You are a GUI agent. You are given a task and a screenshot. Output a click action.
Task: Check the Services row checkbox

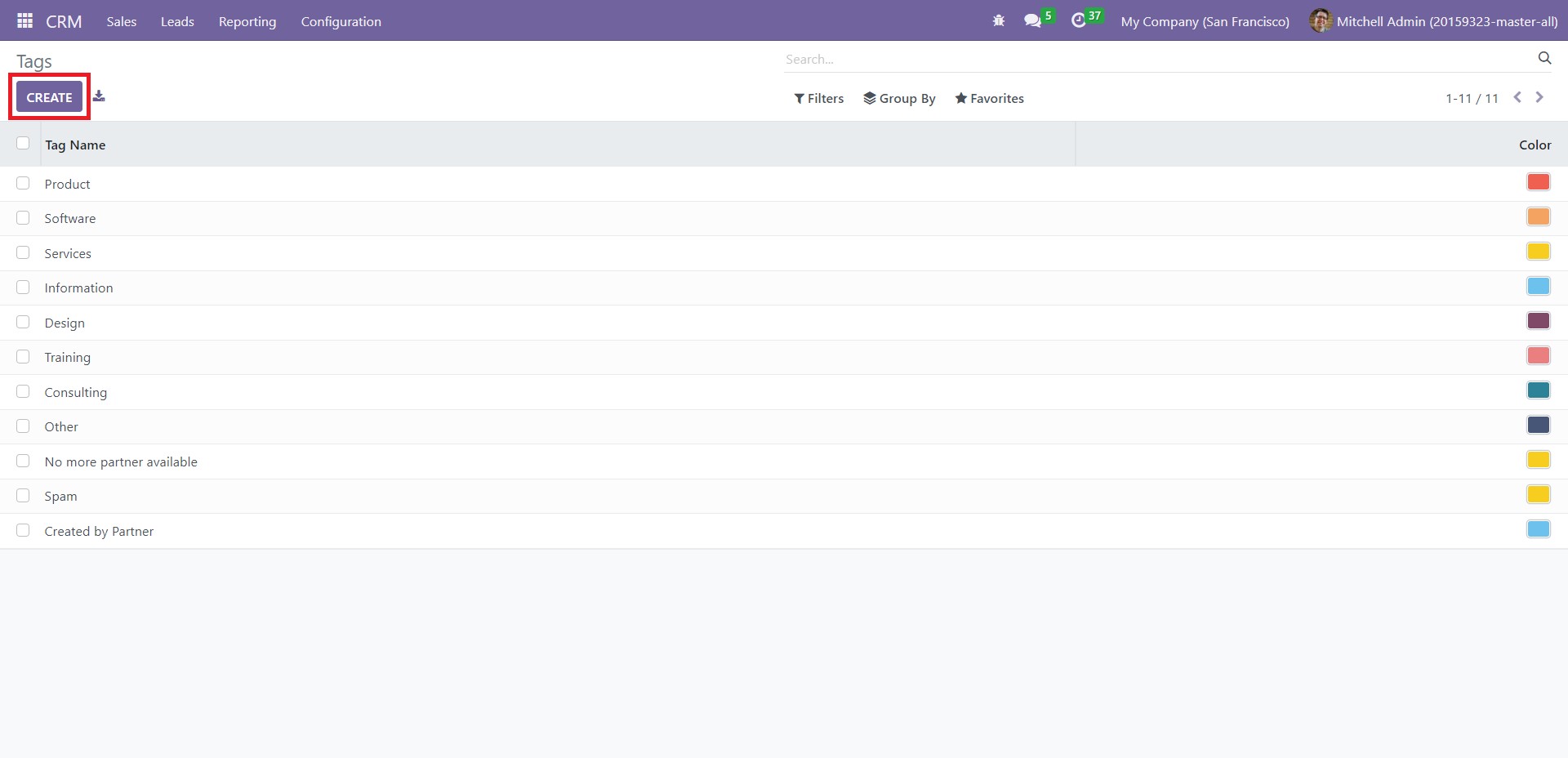[23, 252]
